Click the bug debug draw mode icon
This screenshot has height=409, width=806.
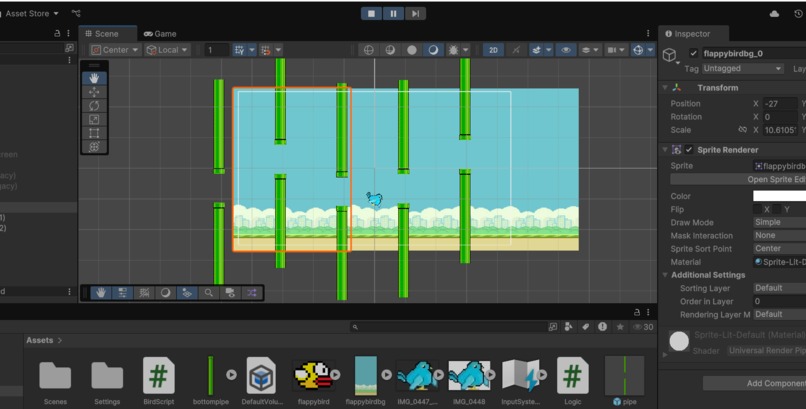[x=453, y=50]
